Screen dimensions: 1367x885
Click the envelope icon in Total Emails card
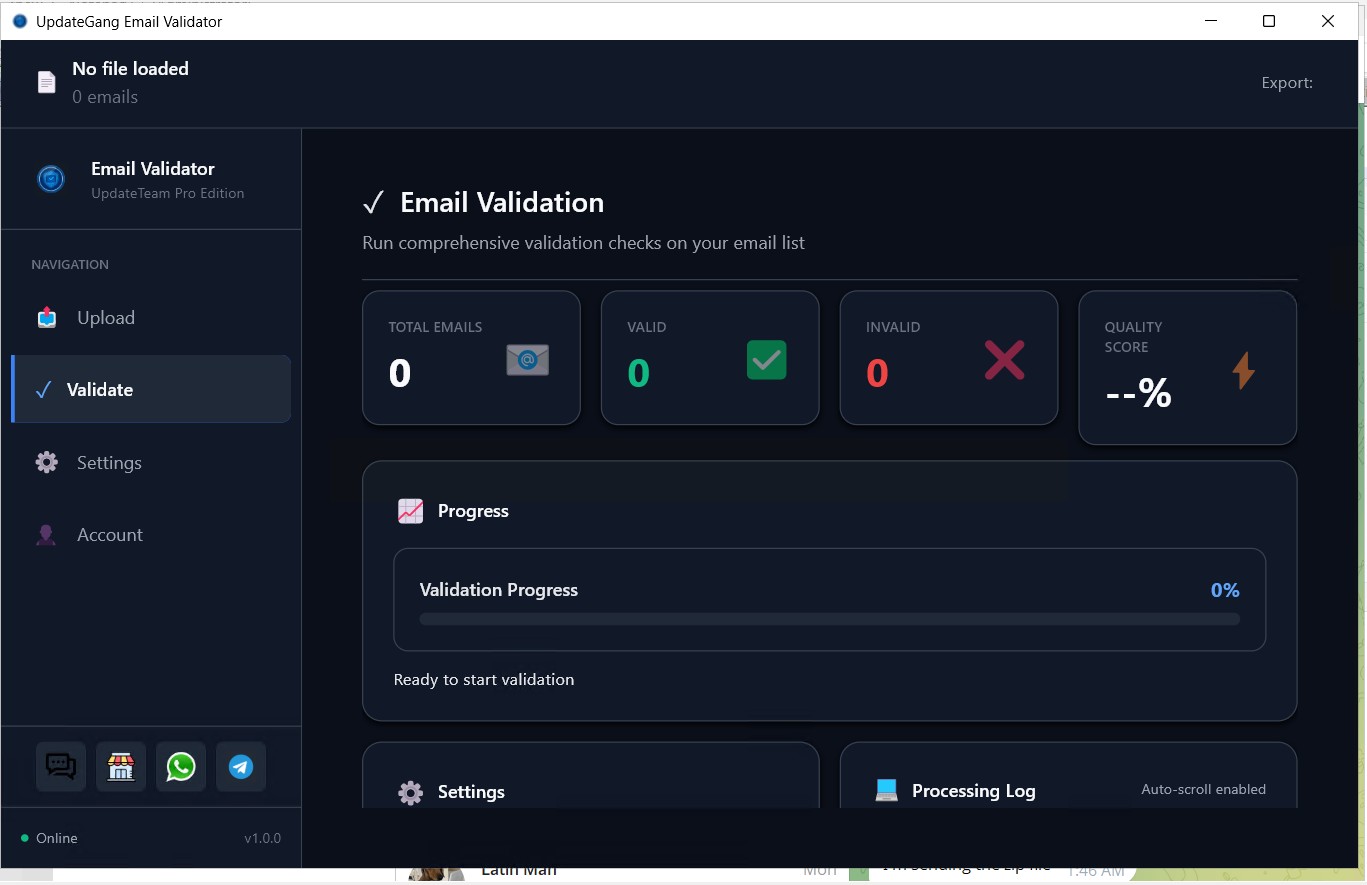[x=527, y=360]
